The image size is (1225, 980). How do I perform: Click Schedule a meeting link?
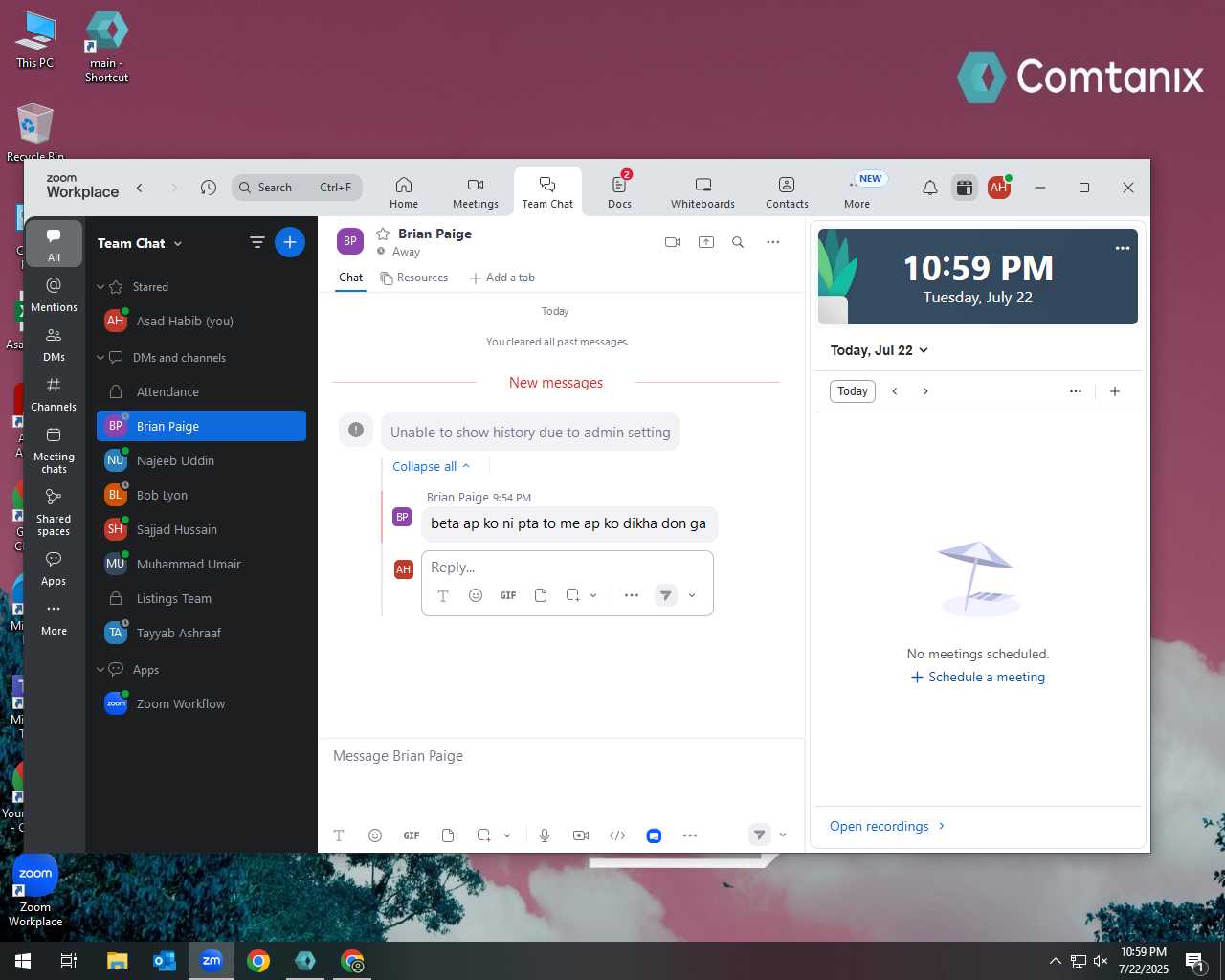[978, 677]
